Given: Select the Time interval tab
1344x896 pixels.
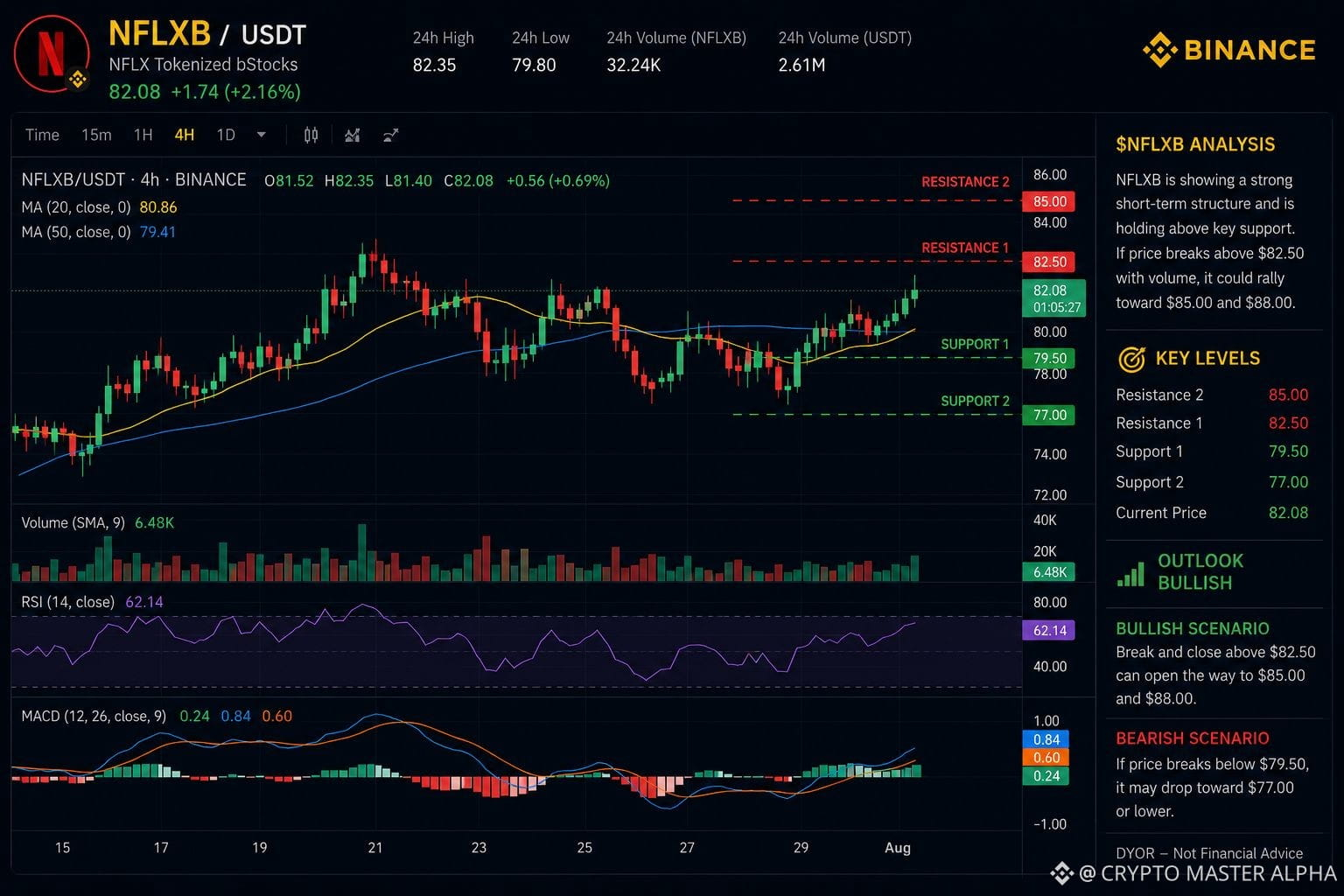Looking at the screenshot, I should point(42,135).
